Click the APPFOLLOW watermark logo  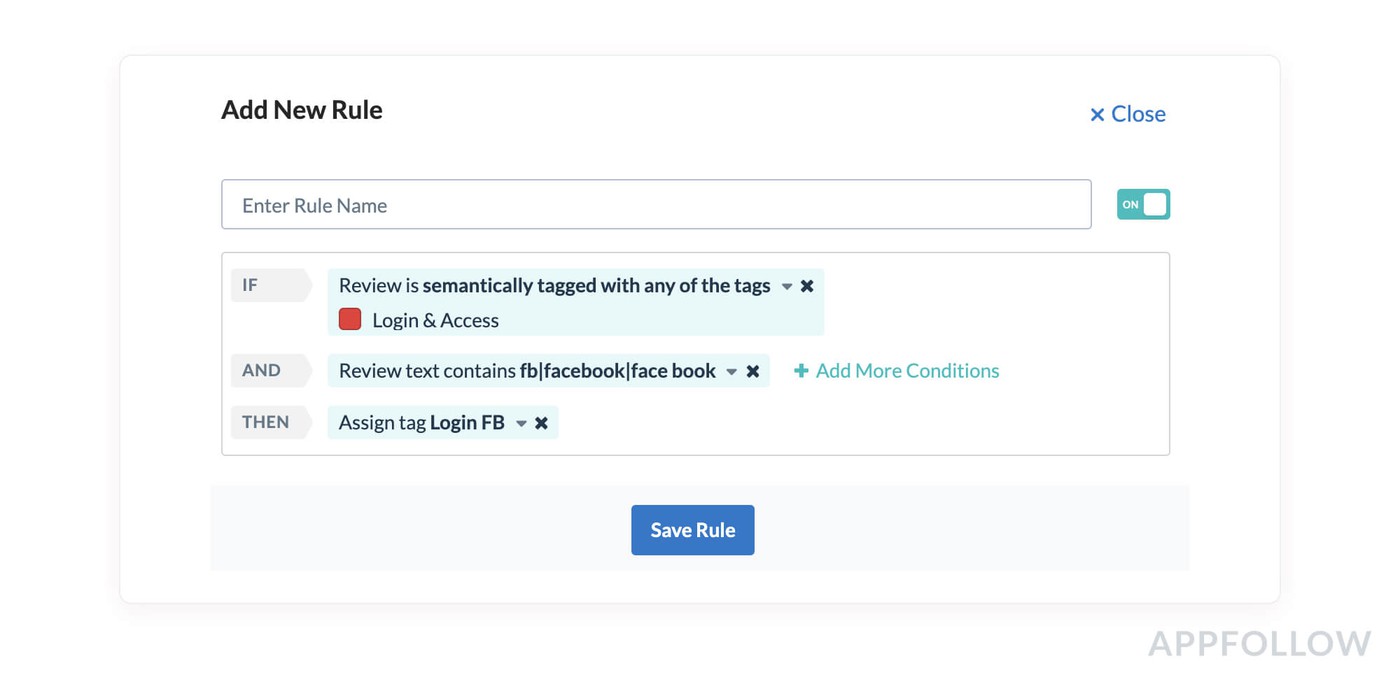point(1259,643)
